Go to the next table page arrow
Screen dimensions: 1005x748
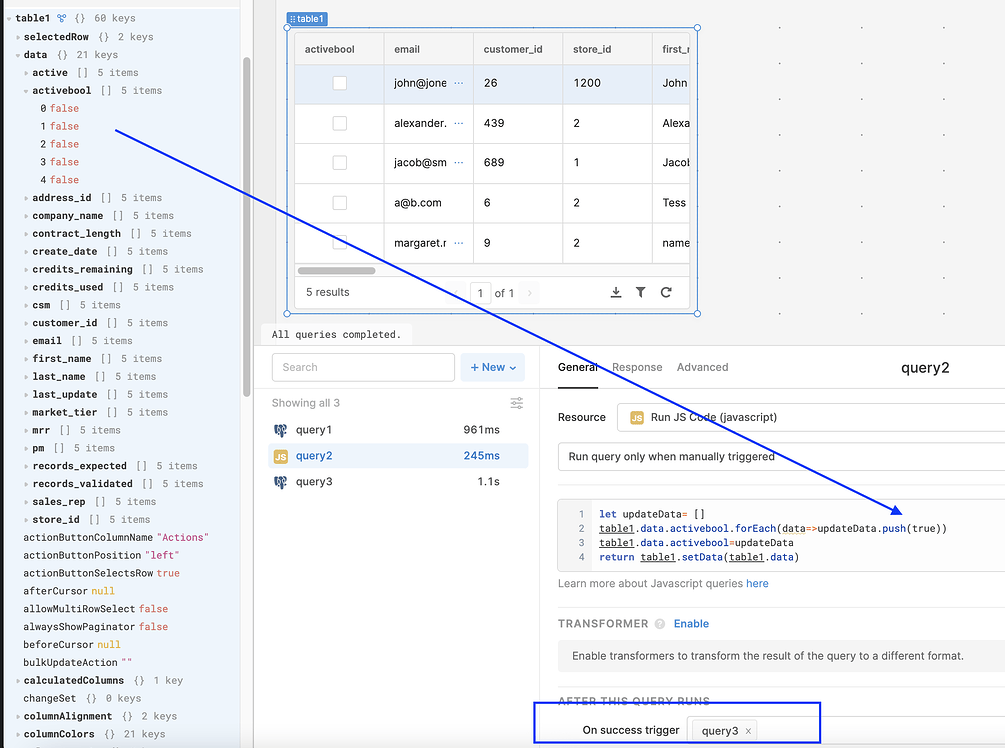pos(529,293)
